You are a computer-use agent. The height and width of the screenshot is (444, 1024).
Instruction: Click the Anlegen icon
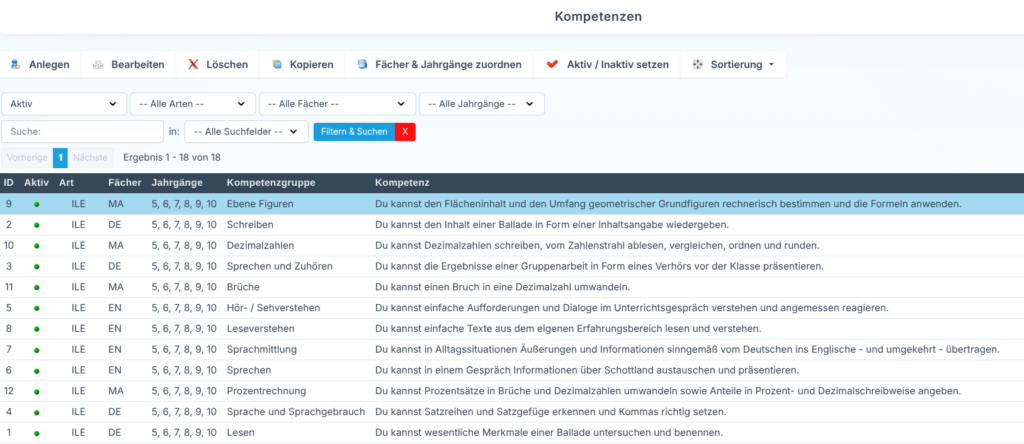[15, 65]
